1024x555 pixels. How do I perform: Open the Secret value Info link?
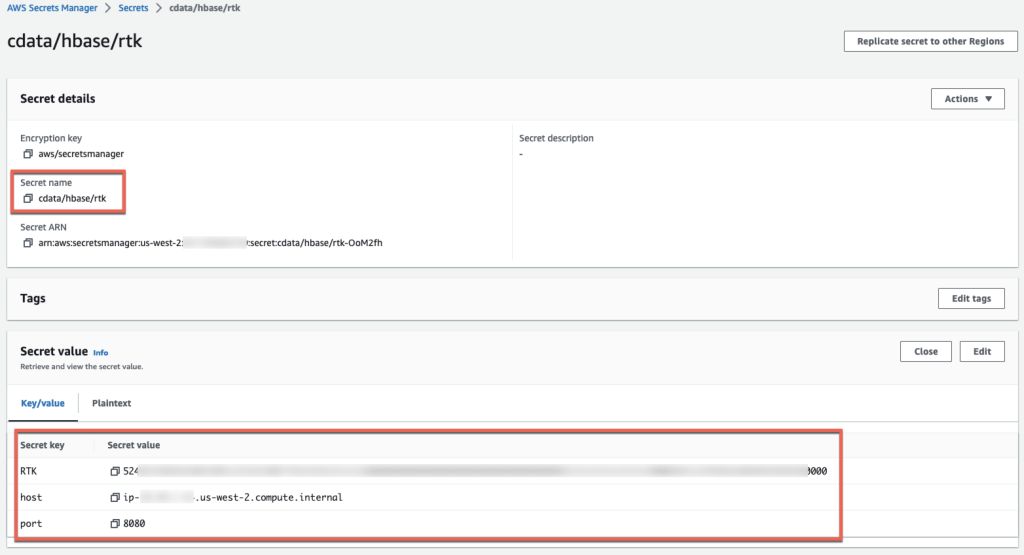pos(101,353)
